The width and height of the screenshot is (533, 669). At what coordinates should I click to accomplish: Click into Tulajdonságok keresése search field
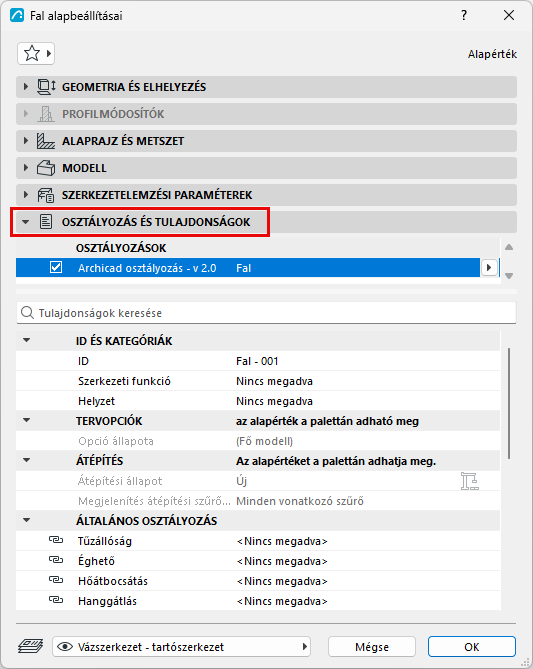pos(266,313)
